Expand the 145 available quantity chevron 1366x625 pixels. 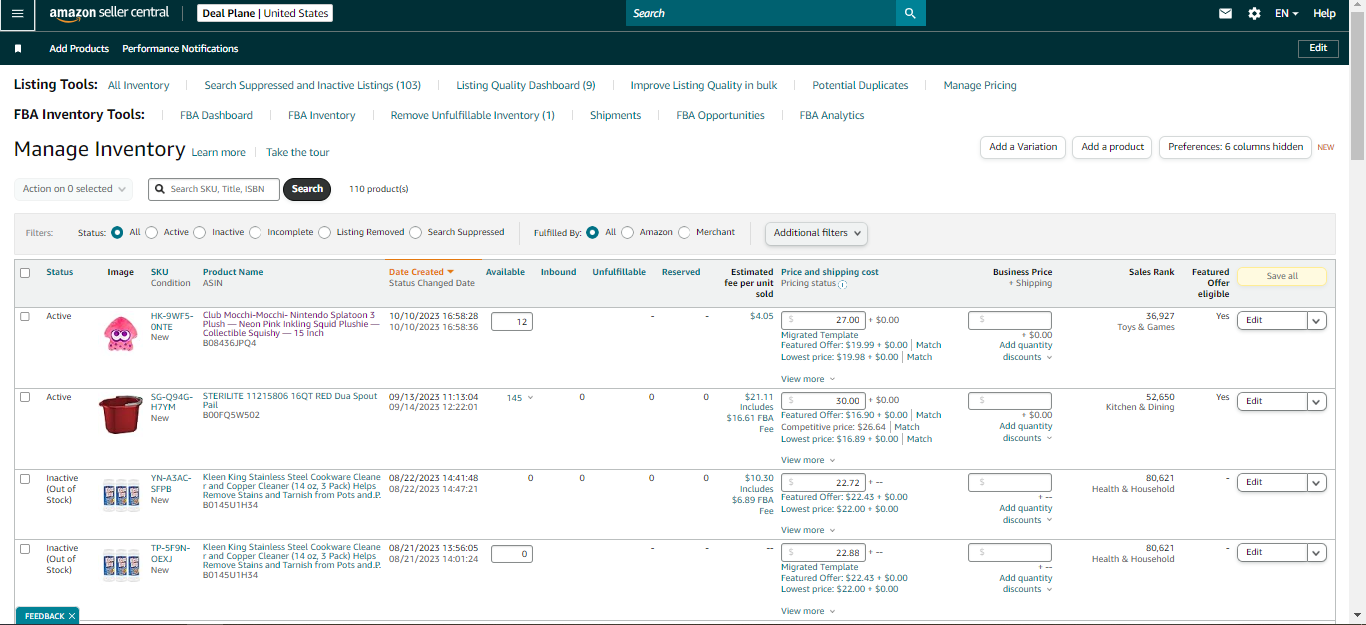[x=530, y=397]
